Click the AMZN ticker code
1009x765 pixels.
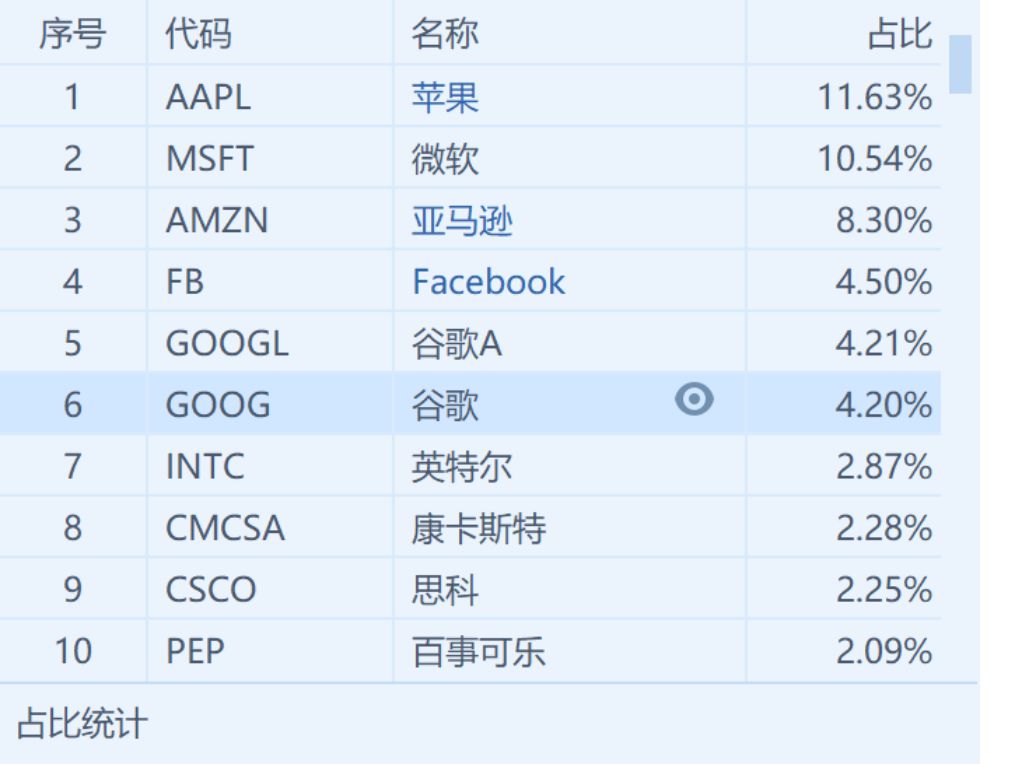[217, 221]
